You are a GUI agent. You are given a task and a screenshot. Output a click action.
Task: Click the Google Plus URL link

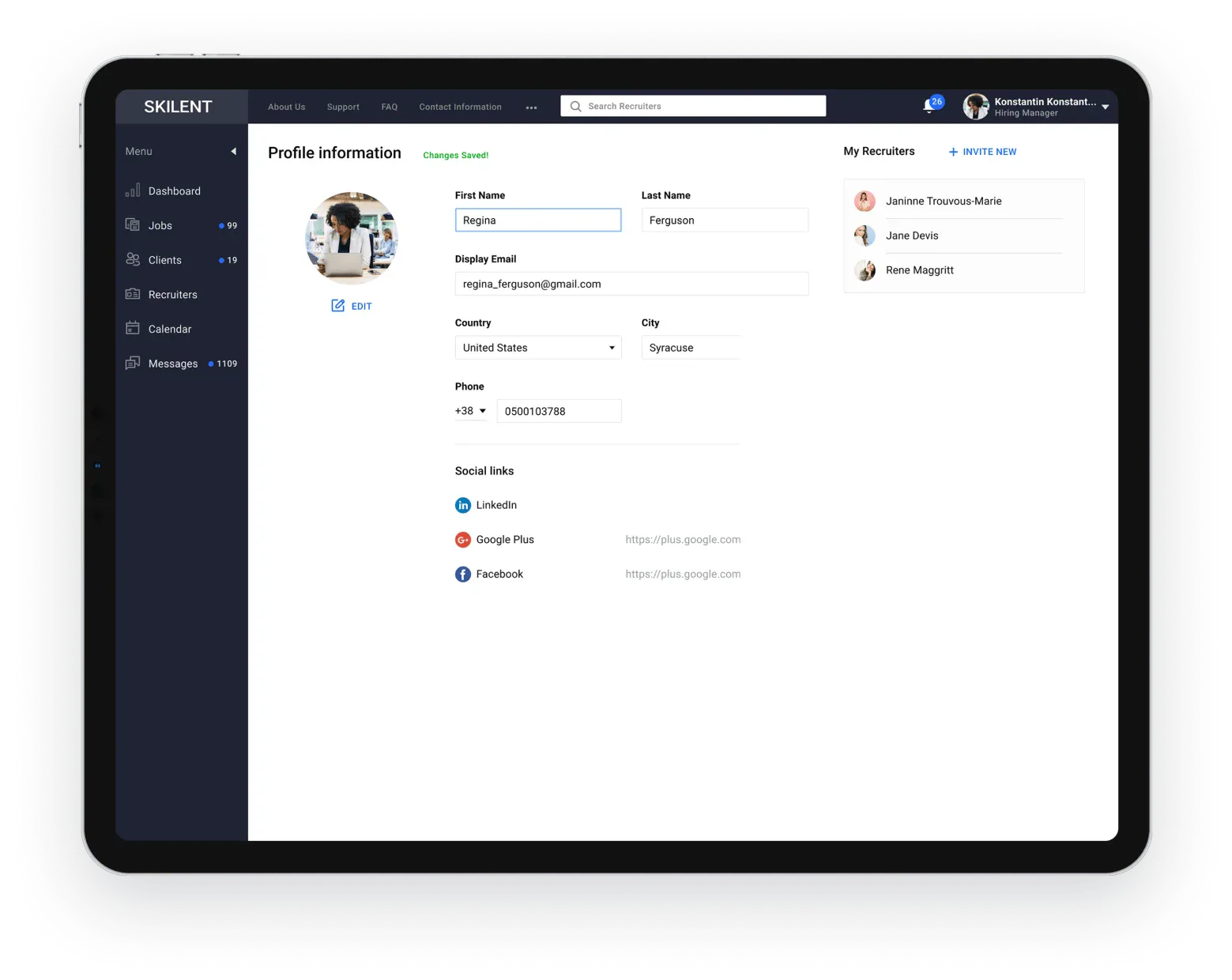pyautogui.click(x=683, y=540)
